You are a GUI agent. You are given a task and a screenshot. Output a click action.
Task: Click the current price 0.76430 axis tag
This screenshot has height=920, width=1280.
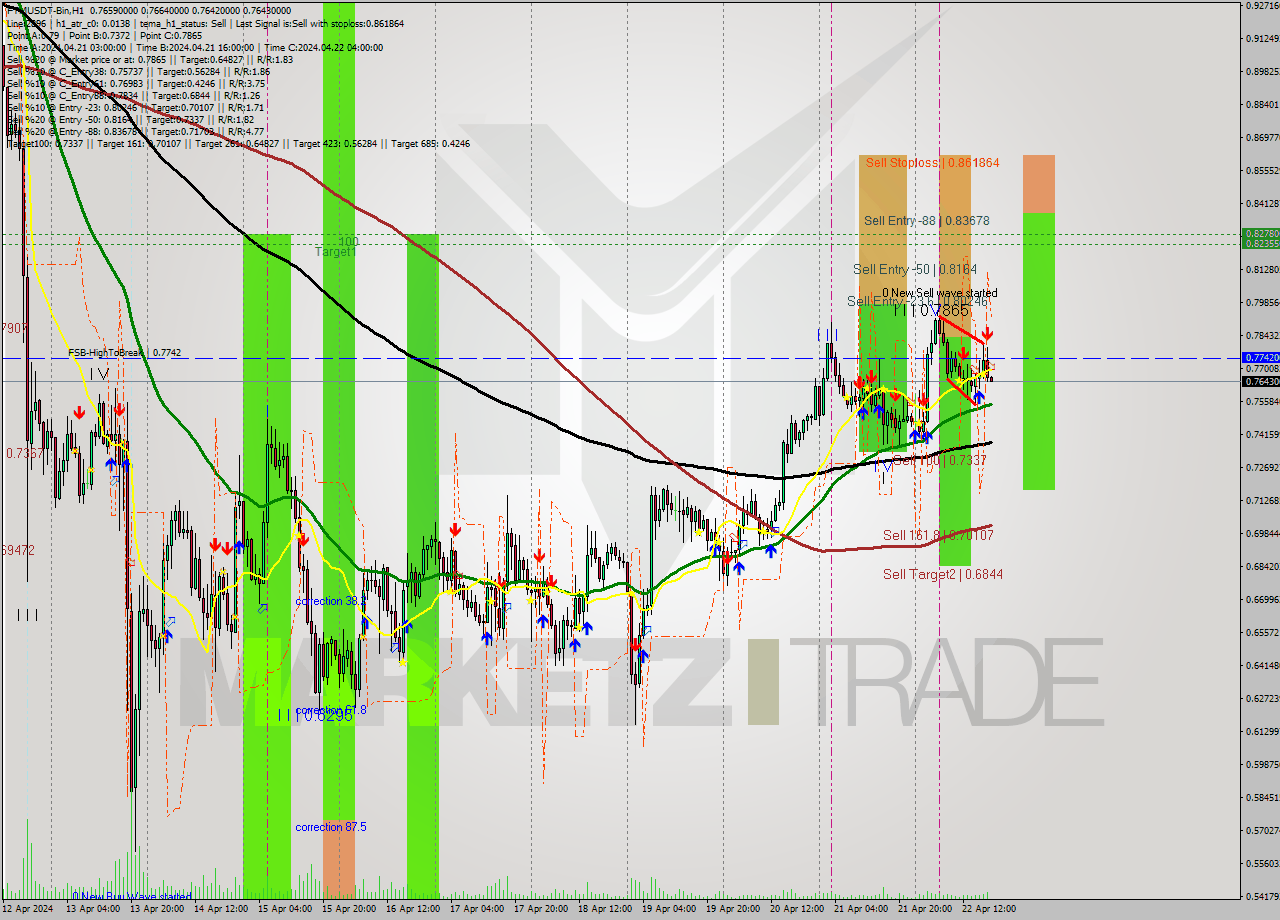[x=1260, y=381]
